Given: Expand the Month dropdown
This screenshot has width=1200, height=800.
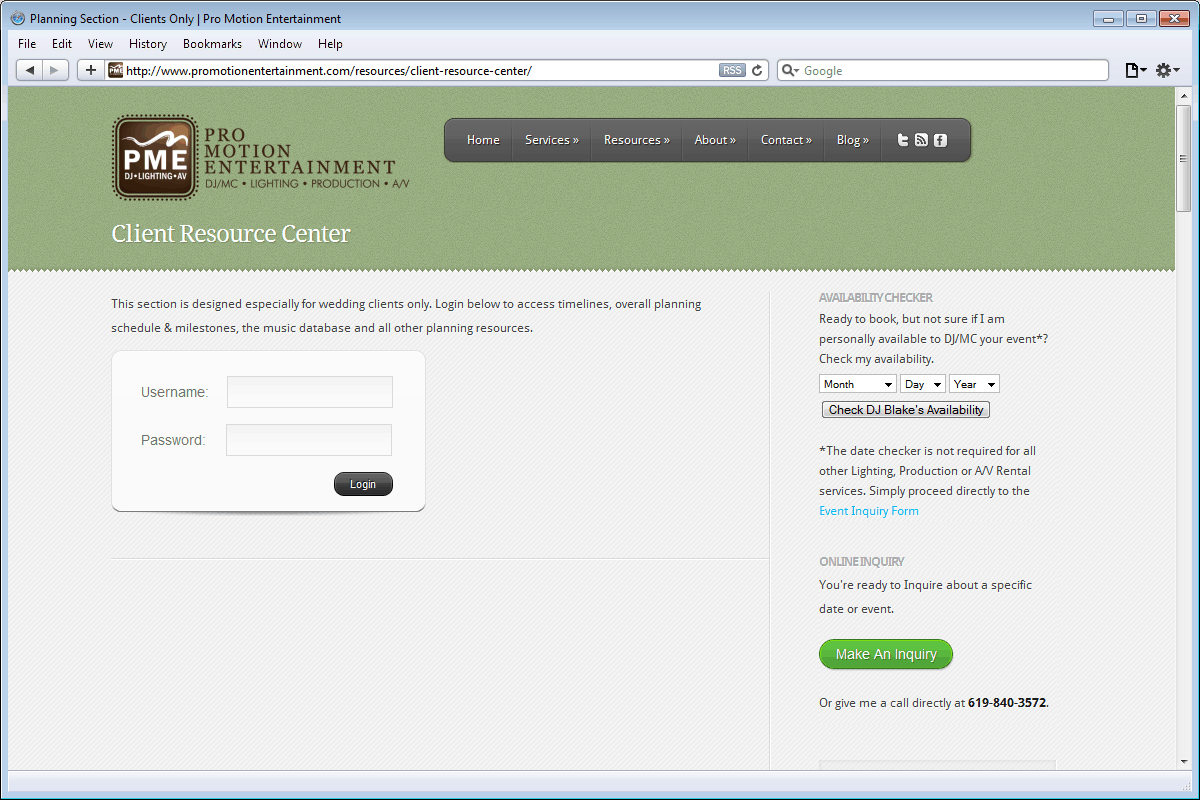Looking at the screenshot, I should click(x=858, y=384).
